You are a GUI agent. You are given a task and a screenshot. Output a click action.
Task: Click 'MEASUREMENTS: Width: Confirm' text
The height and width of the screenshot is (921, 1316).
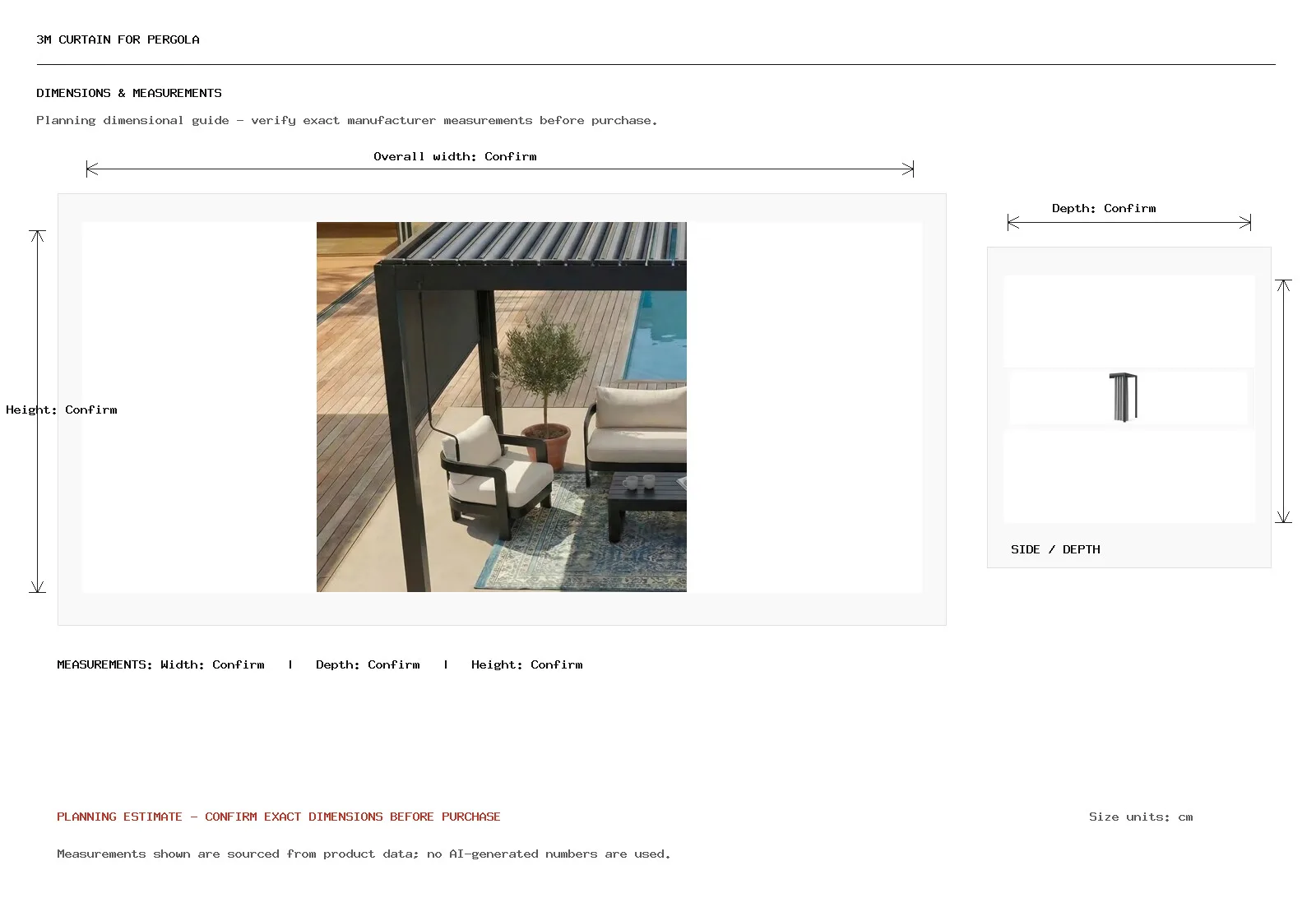click(x=160, y=664)
